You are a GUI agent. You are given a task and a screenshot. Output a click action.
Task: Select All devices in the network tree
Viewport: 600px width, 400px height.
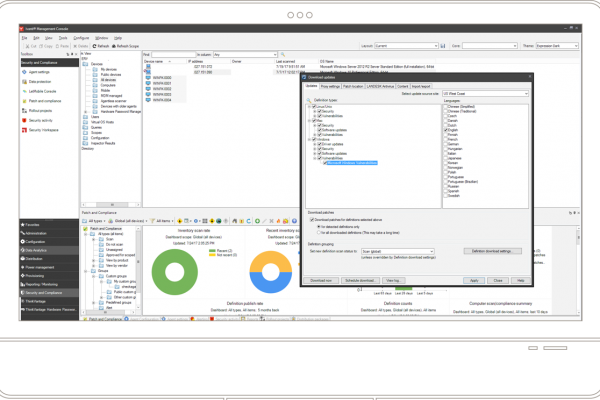point(108,80)
